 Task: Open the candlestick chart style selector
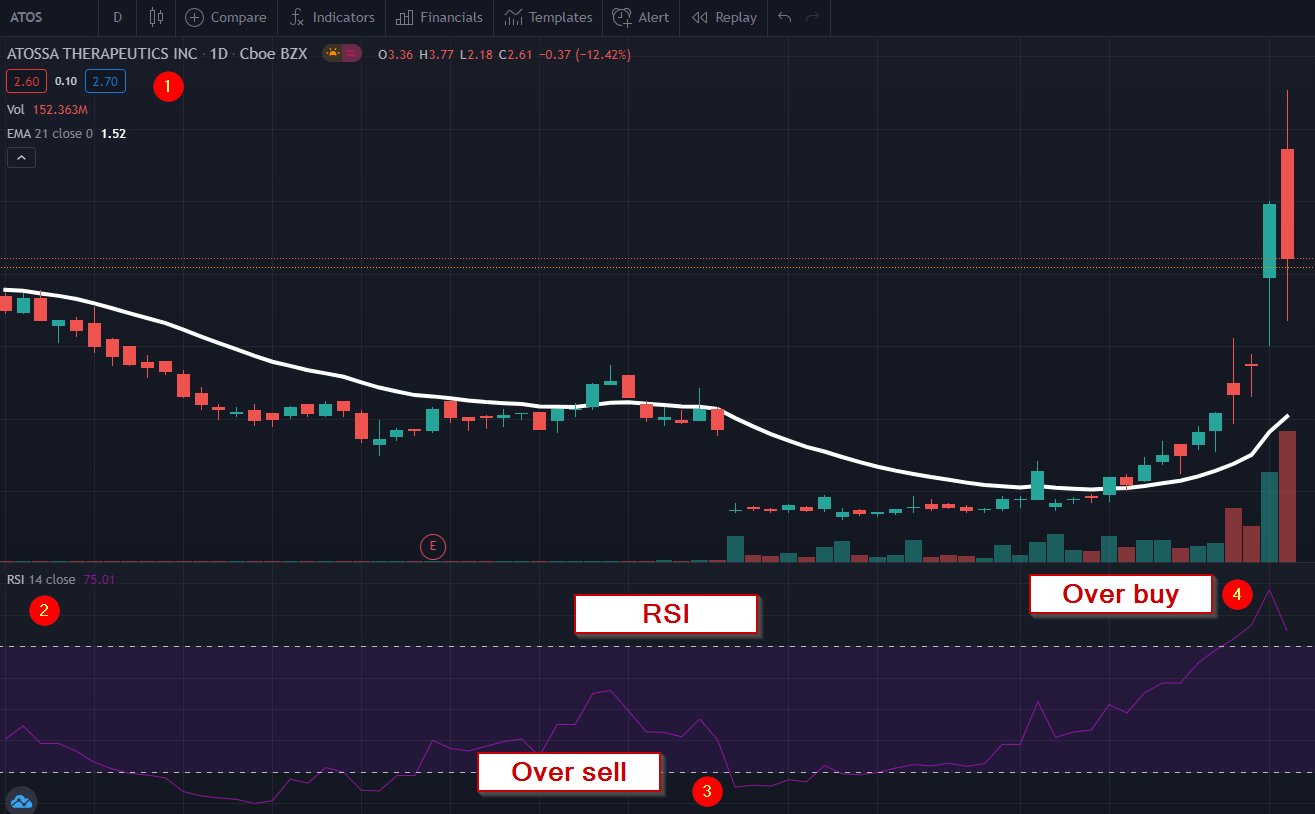(155, 17)
